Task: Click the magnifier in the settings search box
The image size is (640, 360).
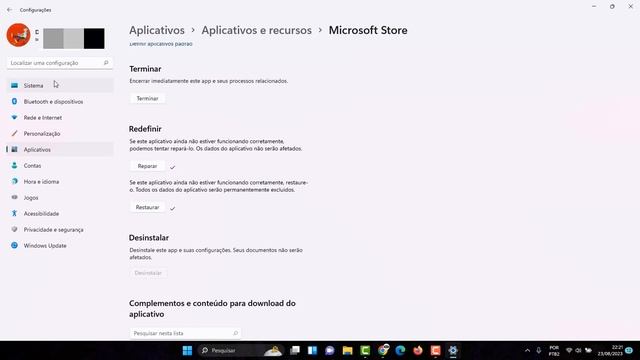Action: tap(106, 63)
